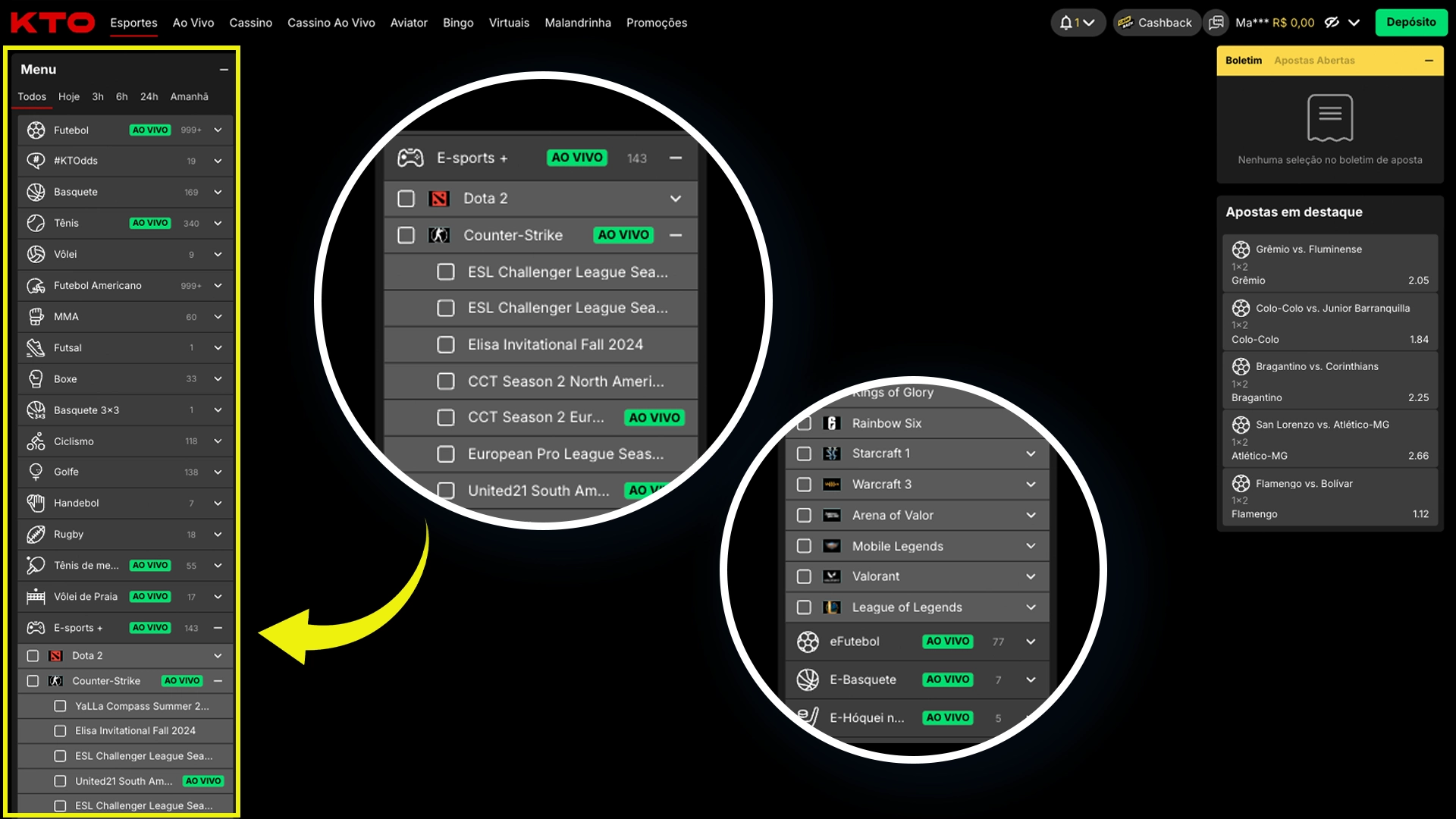The image size is (1456, 819).
Task: Open the Promoções menu item
Action: click(657, 23)
